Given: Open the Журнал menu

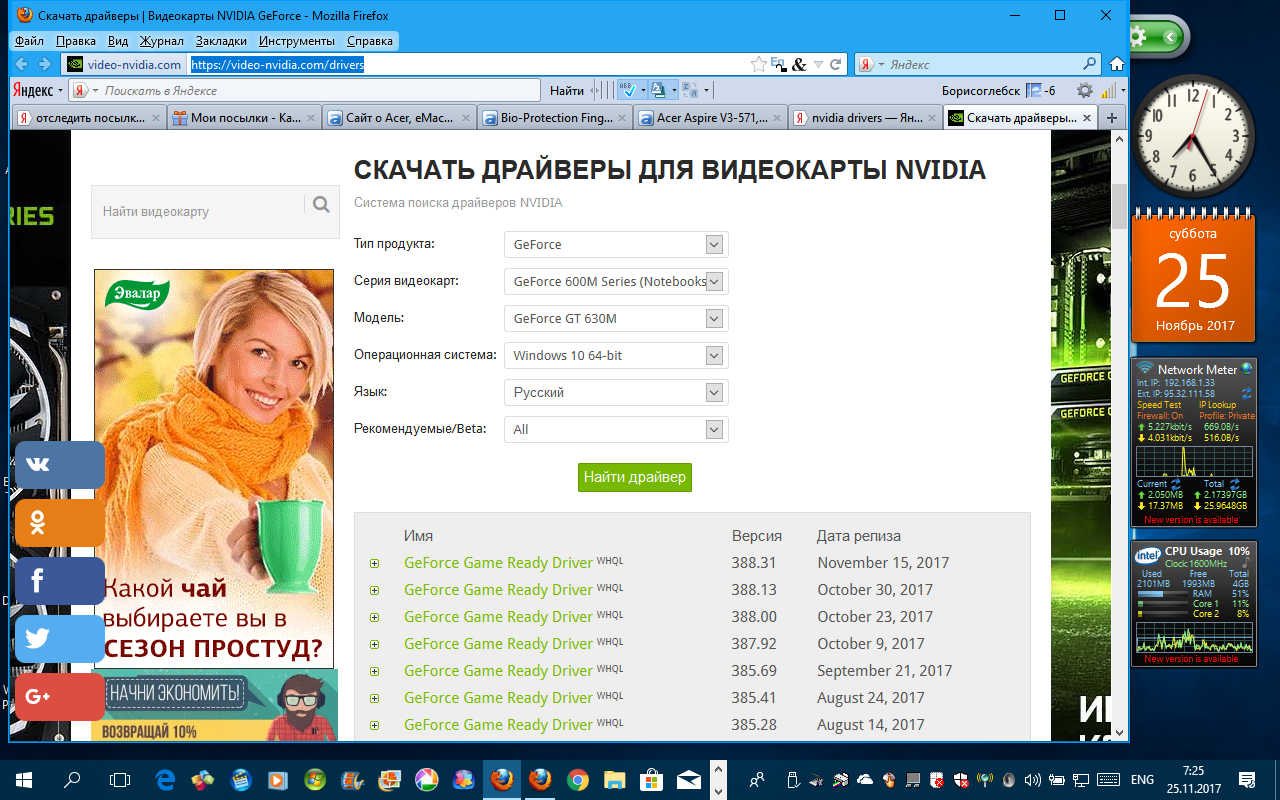Looking at the screenshot, I should [x=161, y=41].
